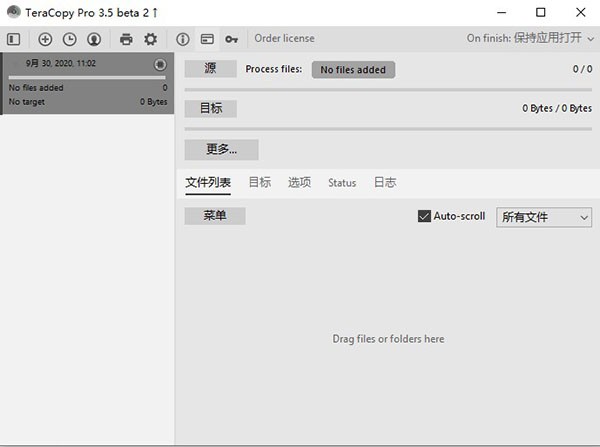Click the license key icon
Screen dimensions: 600x447
[x=231, y=39]
